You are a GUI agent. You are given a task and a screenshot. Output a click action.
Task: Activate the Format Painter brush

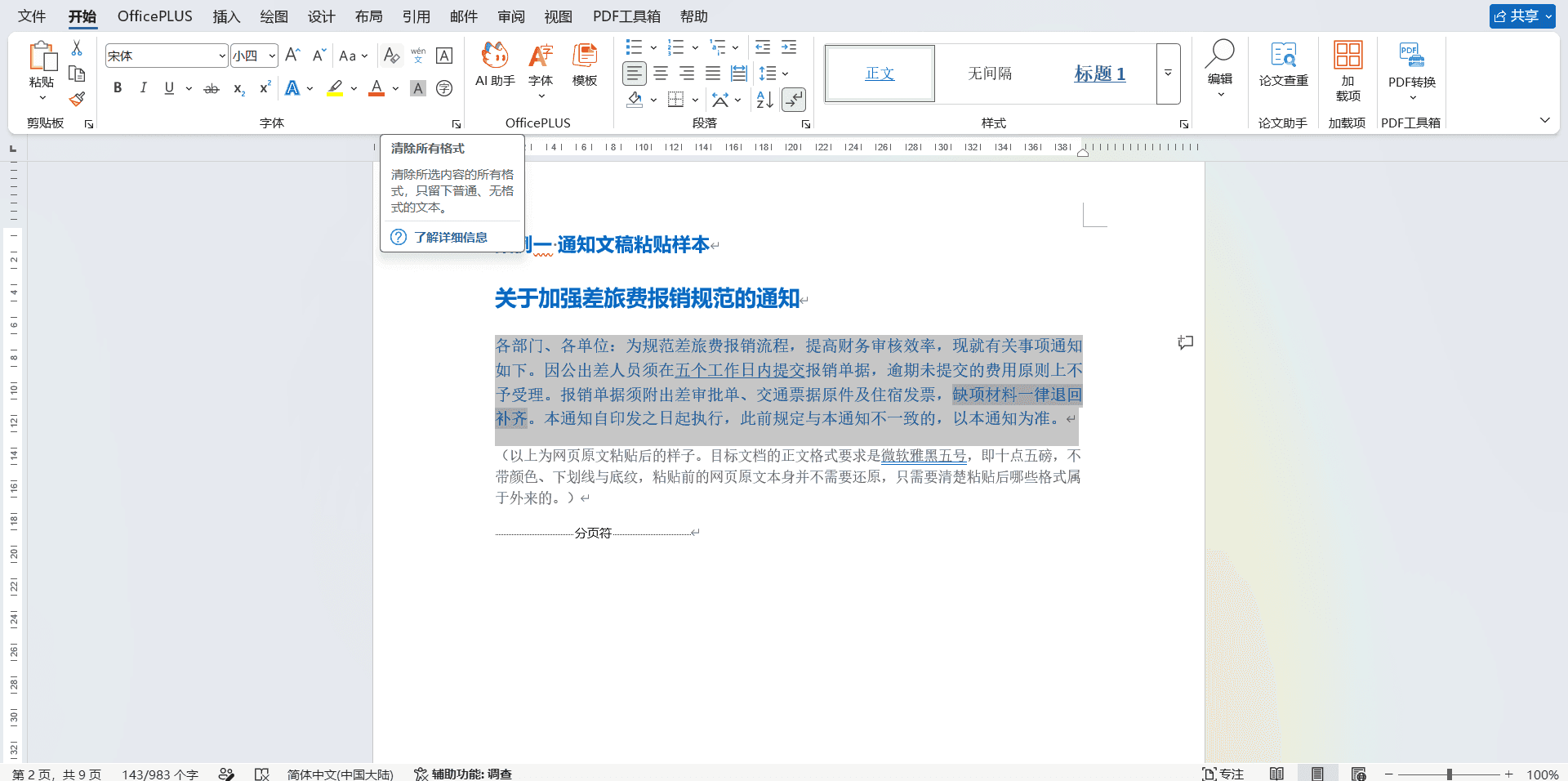point(77,99)
